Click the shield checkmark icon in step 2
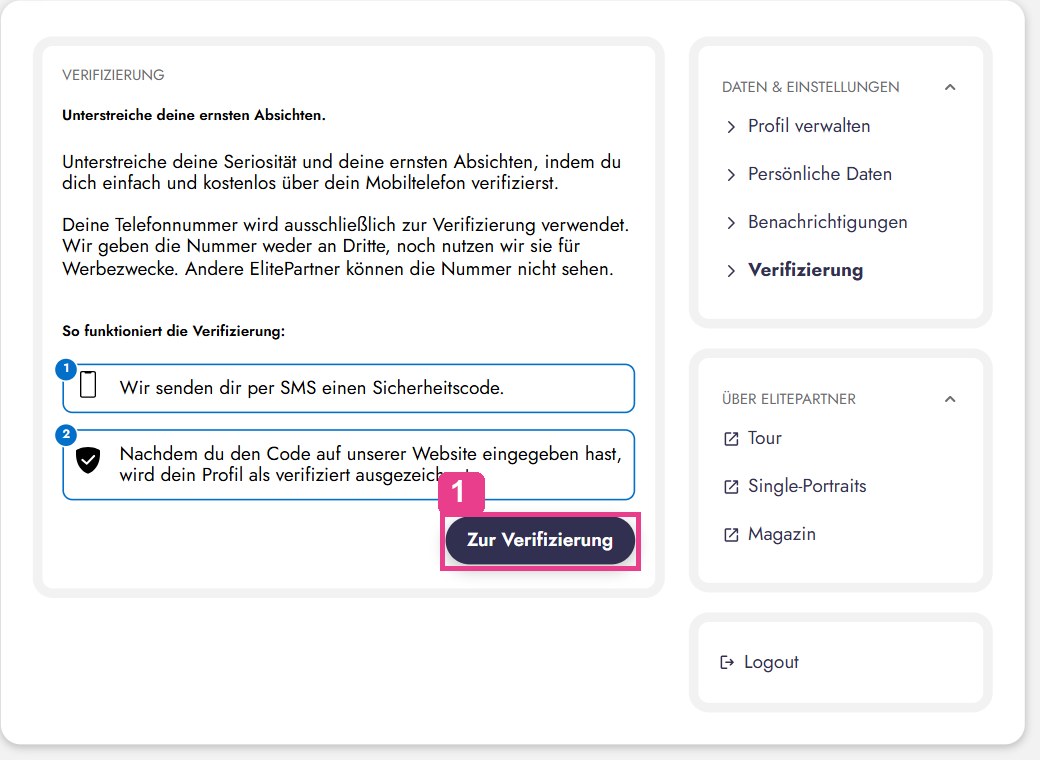 click(x=88, y=460)
